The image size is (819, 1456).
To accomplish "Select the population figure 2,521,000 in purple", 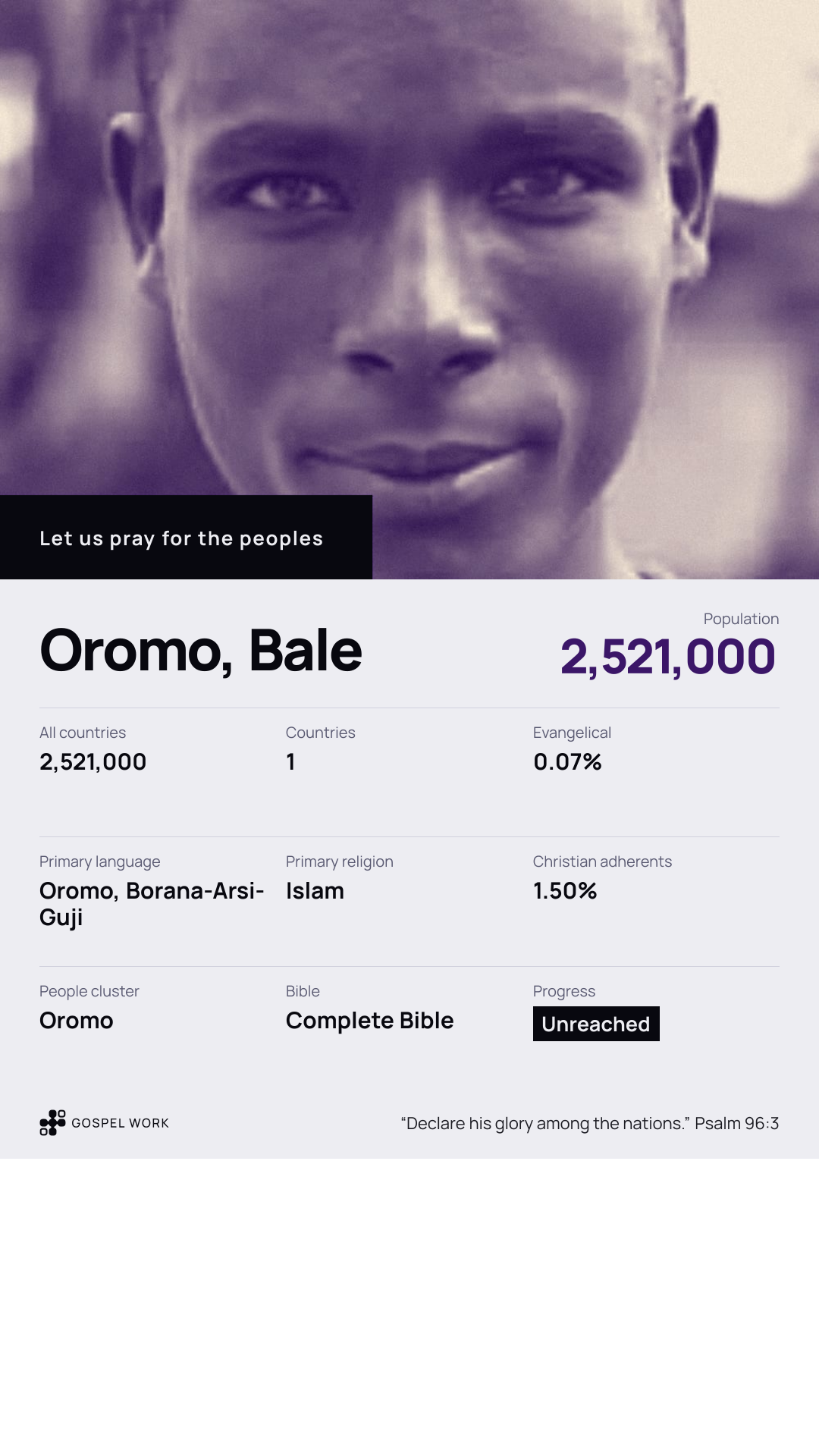I will click(x=668, y=657).
